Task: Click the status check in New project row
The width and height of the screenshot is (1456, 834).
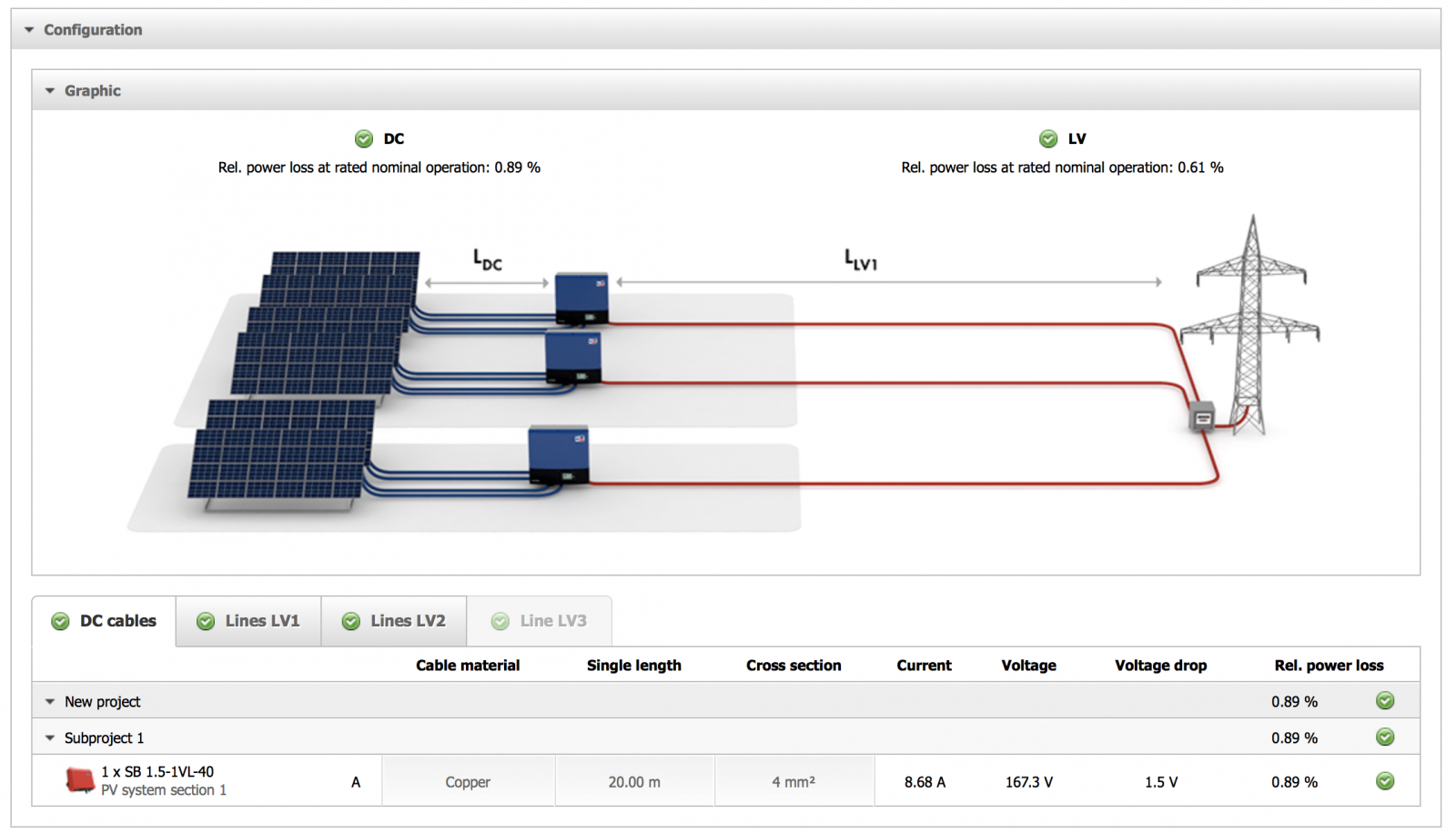Action: pyautogui.click(x=1385, y=701)
